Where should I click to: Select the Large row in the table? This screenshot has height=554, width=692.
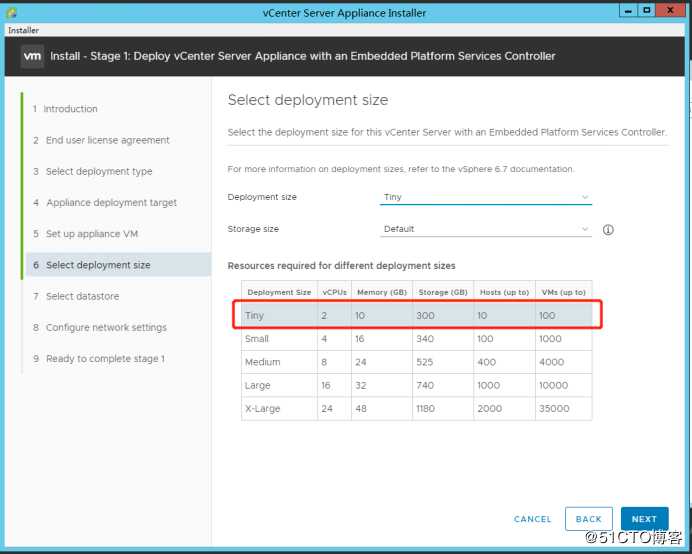click(417, 385)
